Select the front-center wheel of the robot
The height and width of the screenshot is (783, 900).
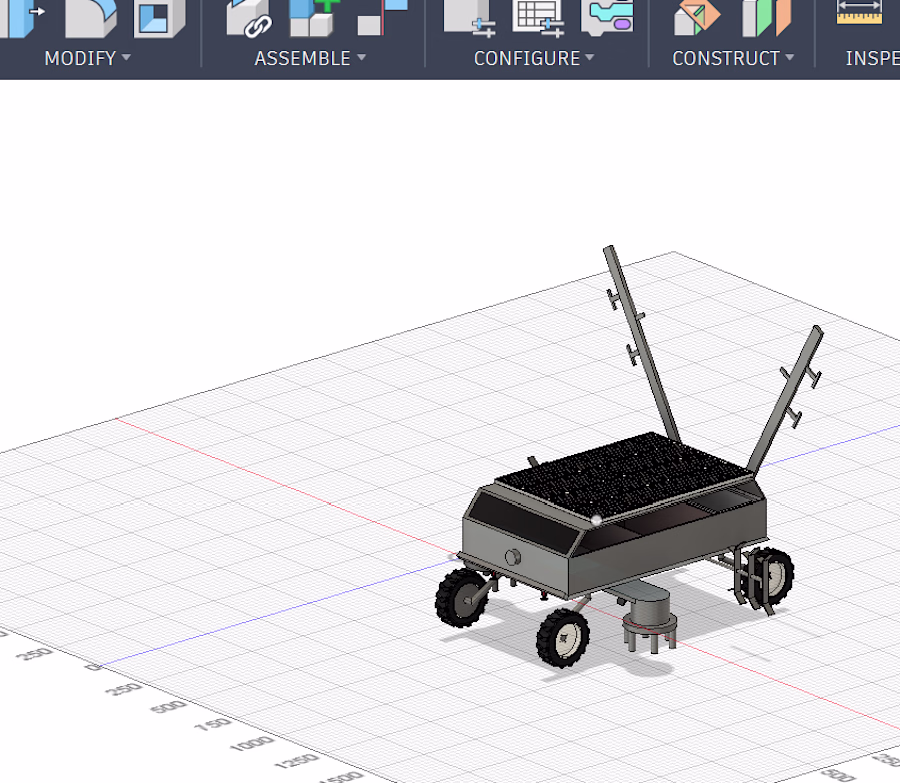[x=562, y=638]
